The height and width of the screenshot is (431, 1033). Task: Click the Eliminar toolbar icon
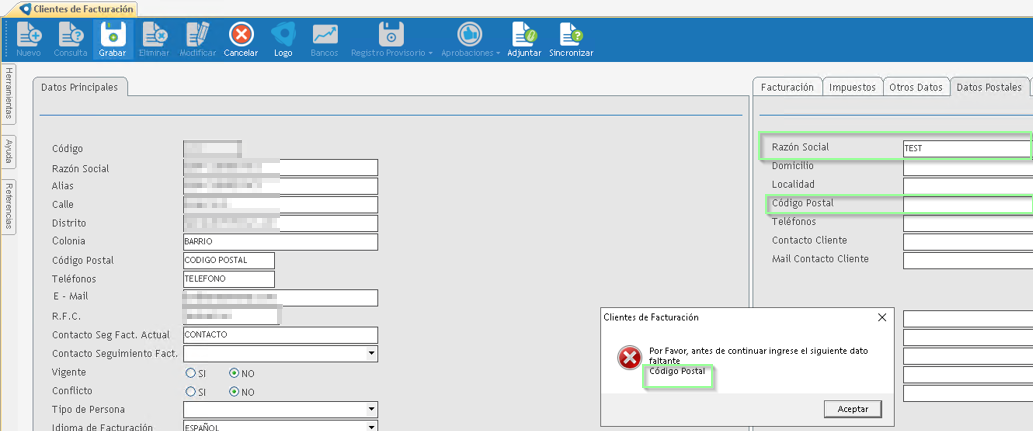154,40
